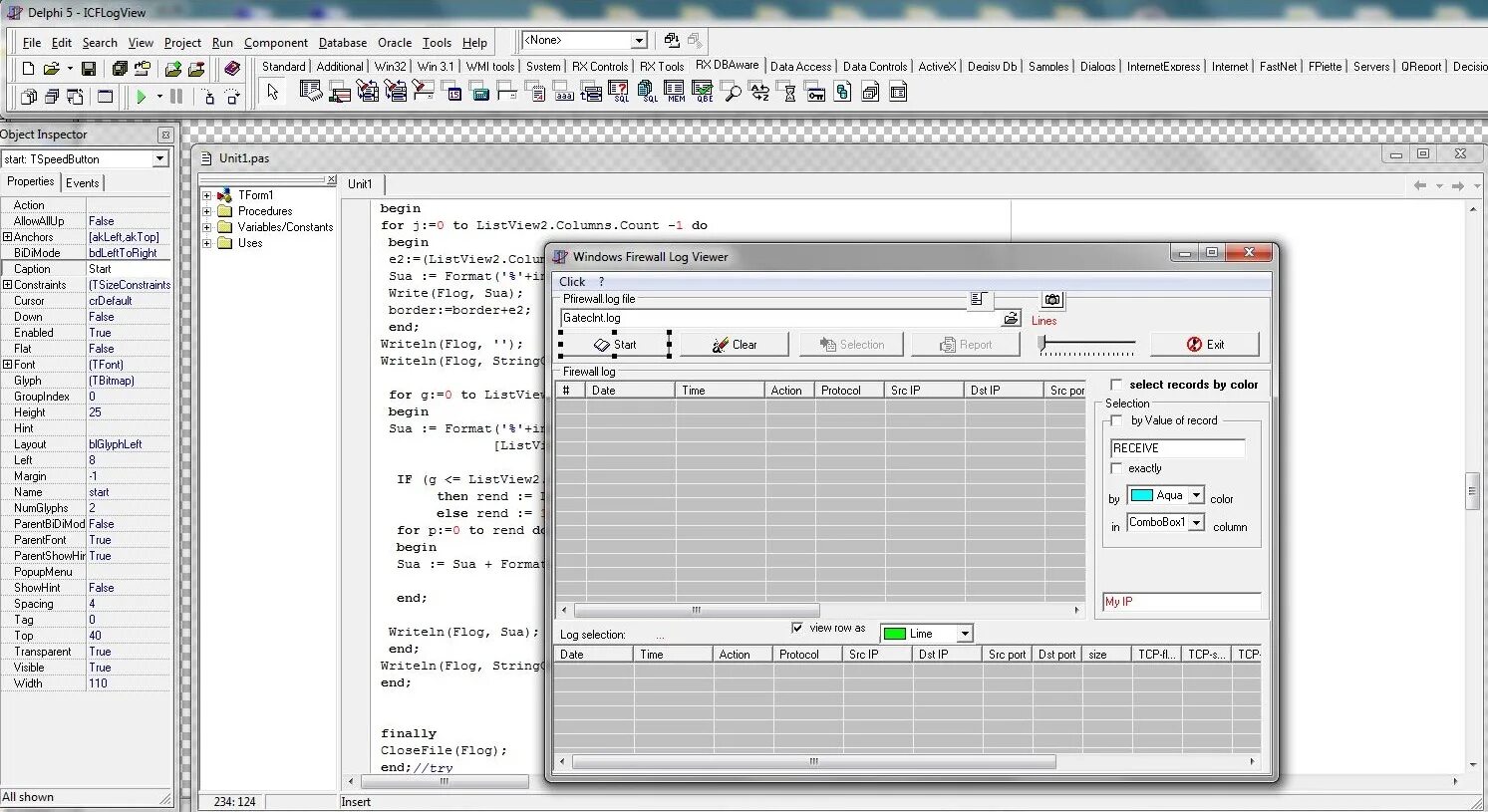Open the Aqua color dropdown
This screenshot has width=1488, height=812.
[x=1196, y=495]
